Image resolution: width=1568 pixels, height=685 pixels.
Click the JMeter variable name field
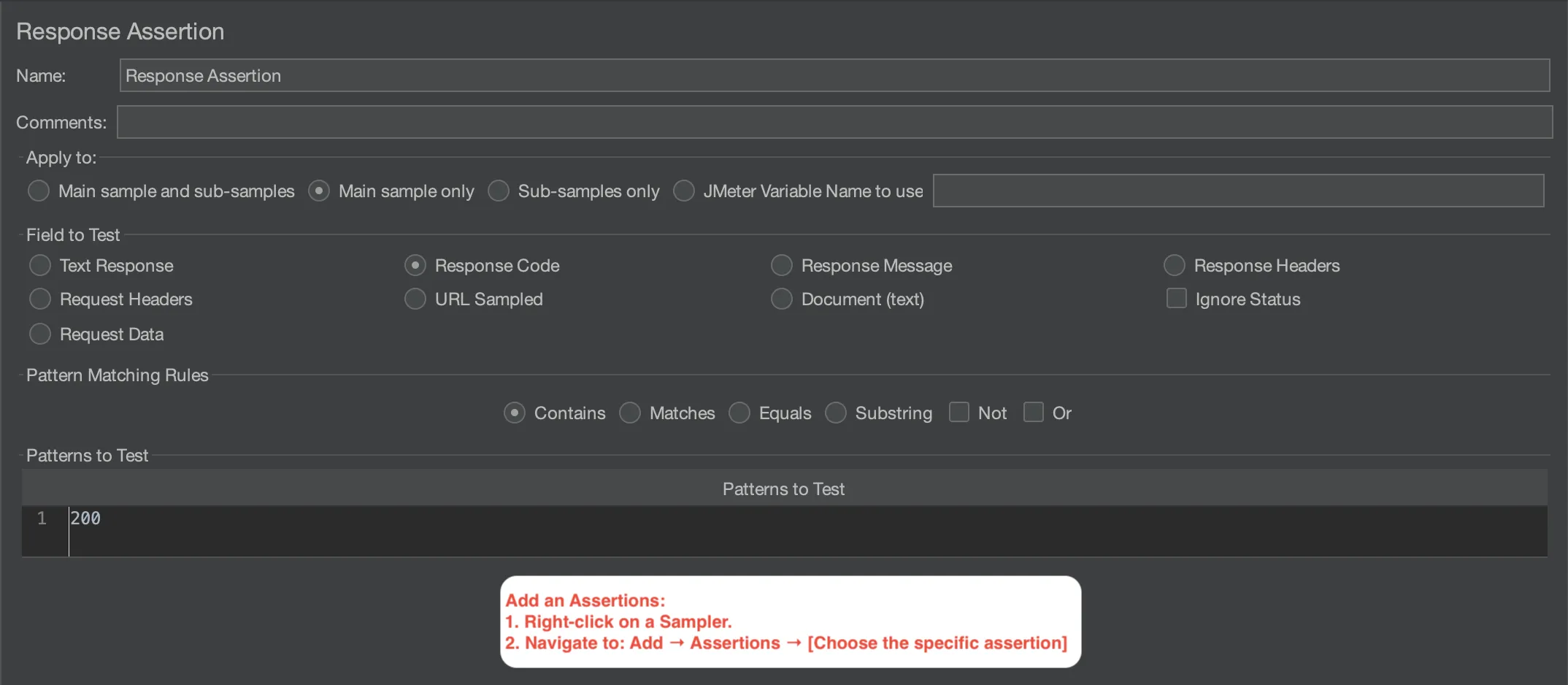pyautogui.click(x=1238, y=191)
